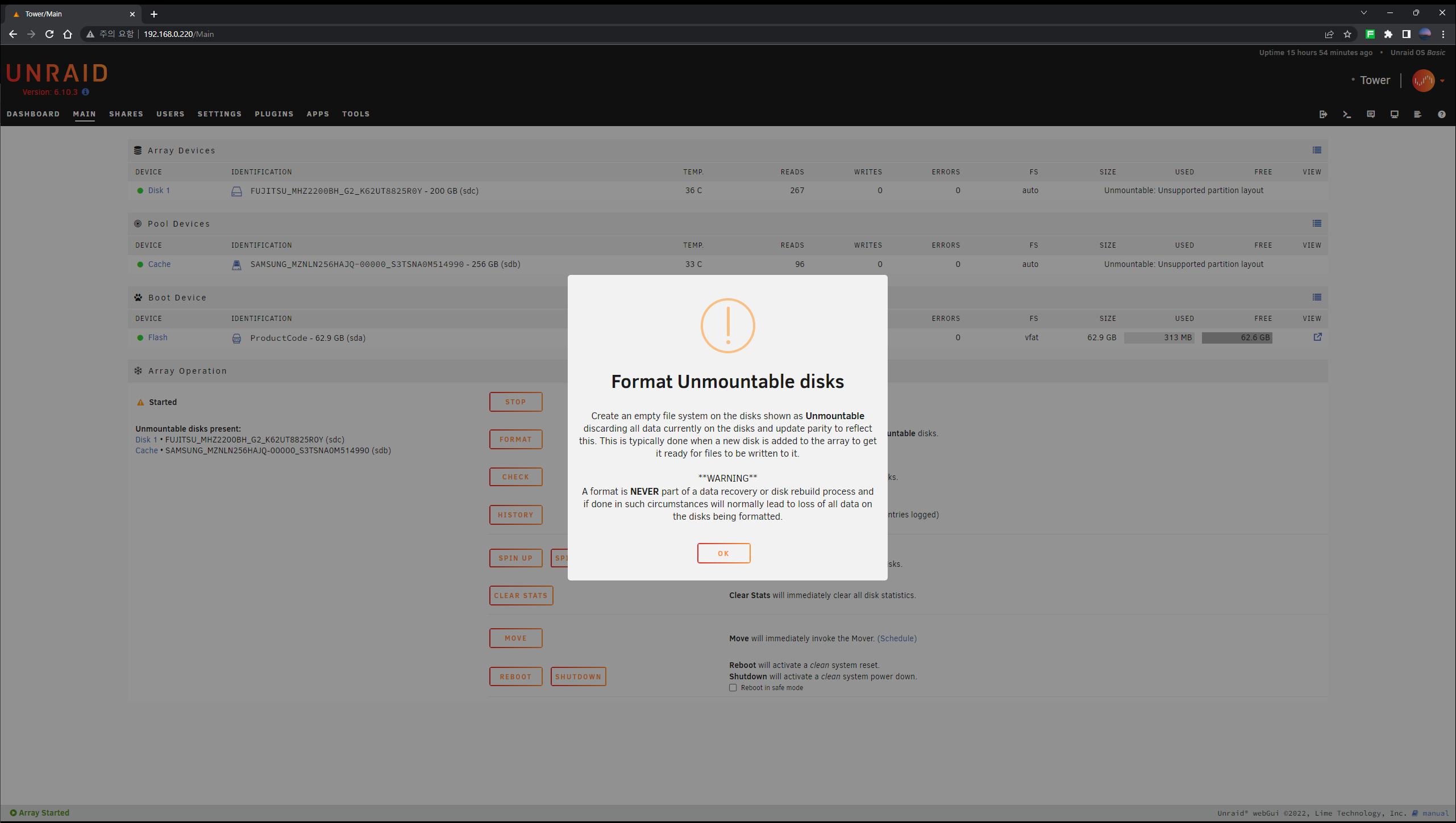Click the terminal icon in header
1456x823 pixels.
click(x=1346, y=114)
